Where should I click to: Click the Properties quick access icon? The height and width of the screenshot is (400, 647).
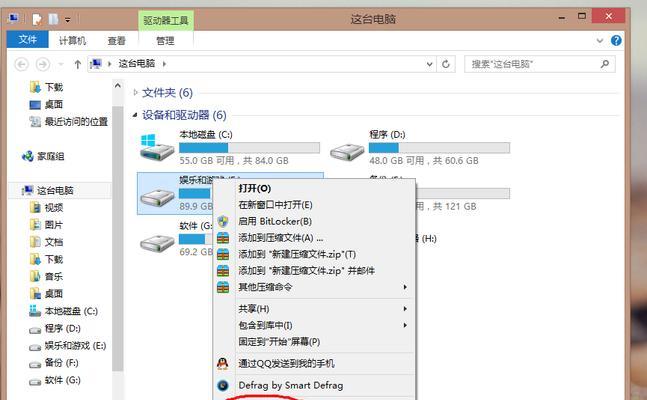click(37, 19)
